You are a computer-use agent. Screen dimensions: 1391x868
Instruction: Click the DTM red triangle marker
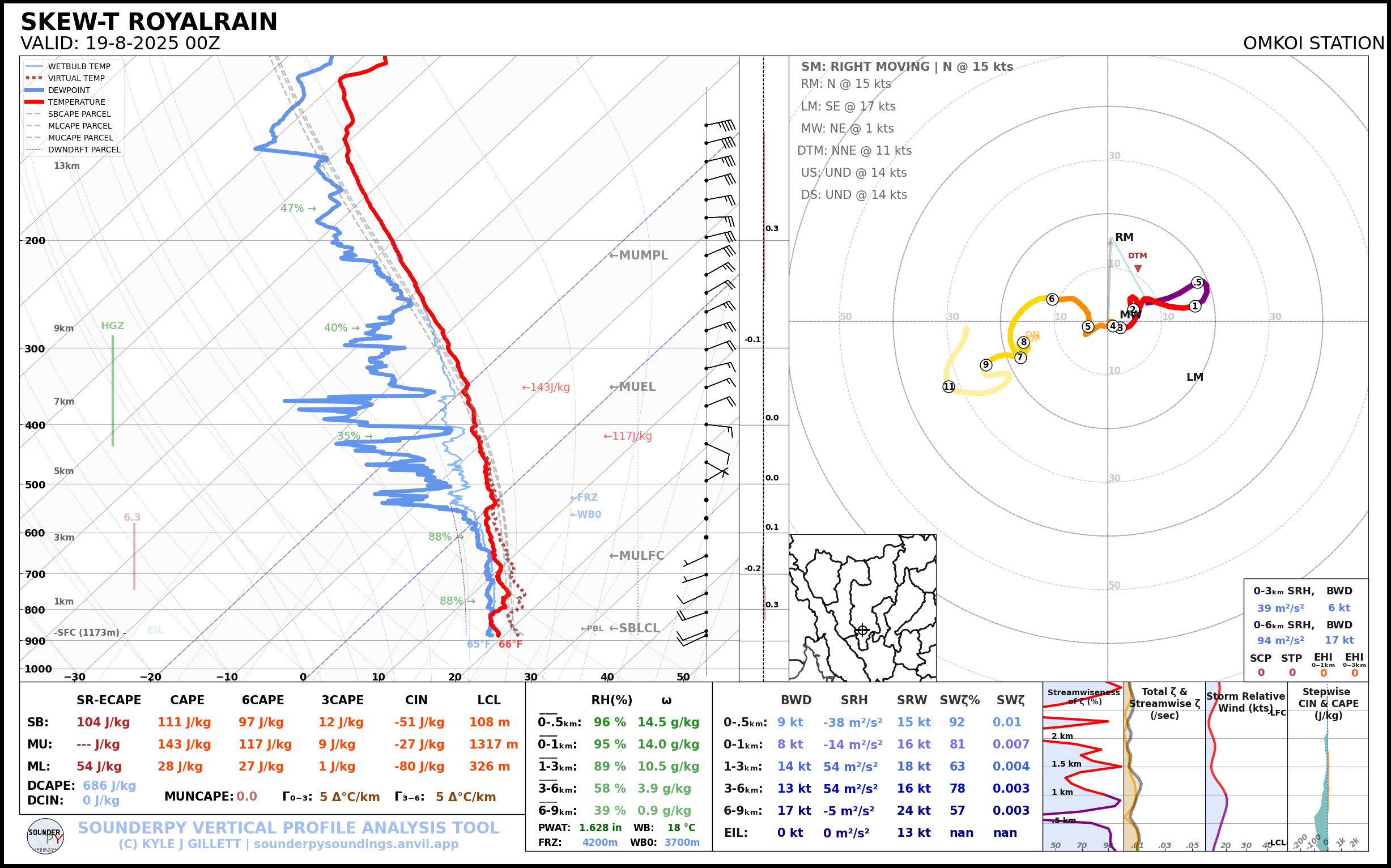click(1138, 269)
